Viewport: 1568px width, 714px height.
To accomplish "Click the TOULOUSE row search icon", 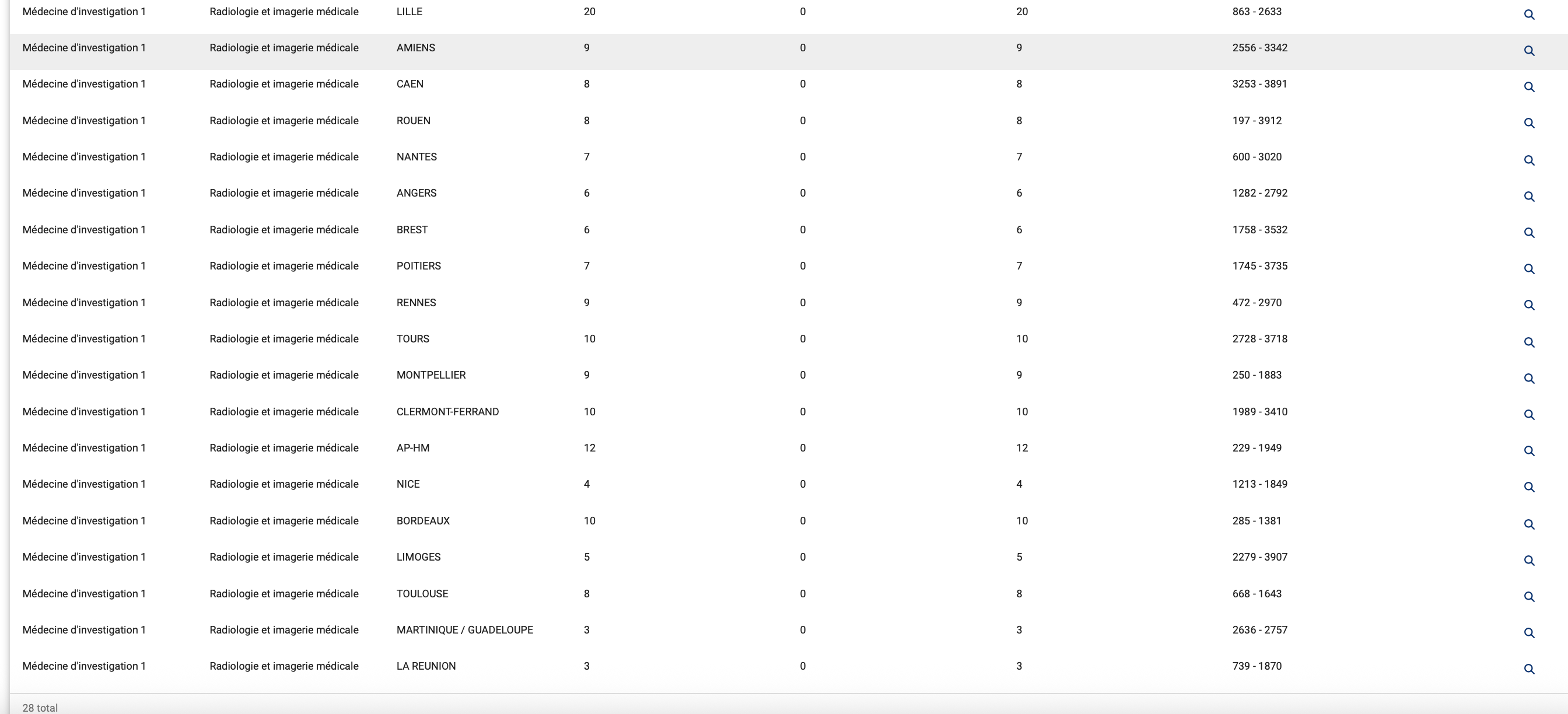I will click(1528, 597).
